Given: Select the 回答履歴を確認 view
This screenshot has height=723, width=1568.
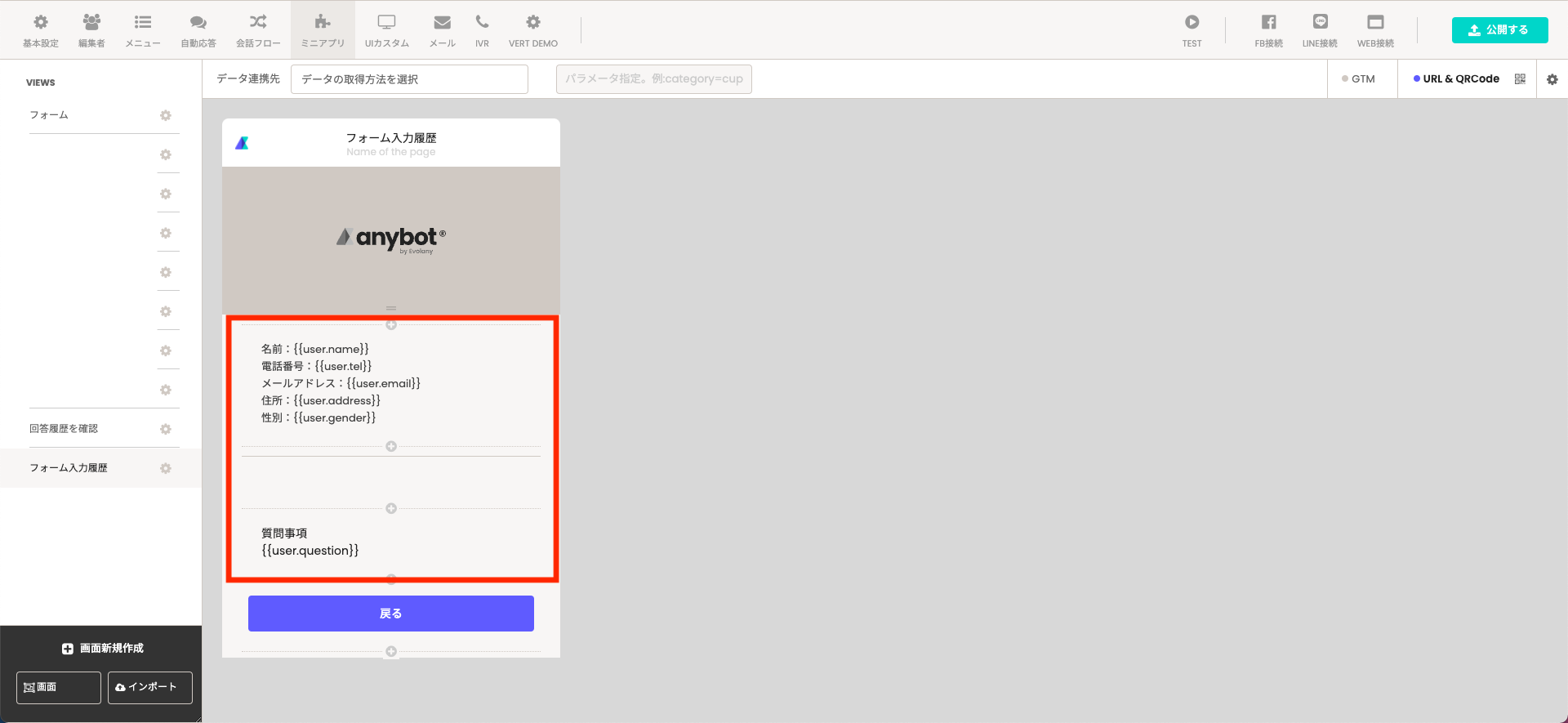Looking at the screenshot, I should coord(64,429).
